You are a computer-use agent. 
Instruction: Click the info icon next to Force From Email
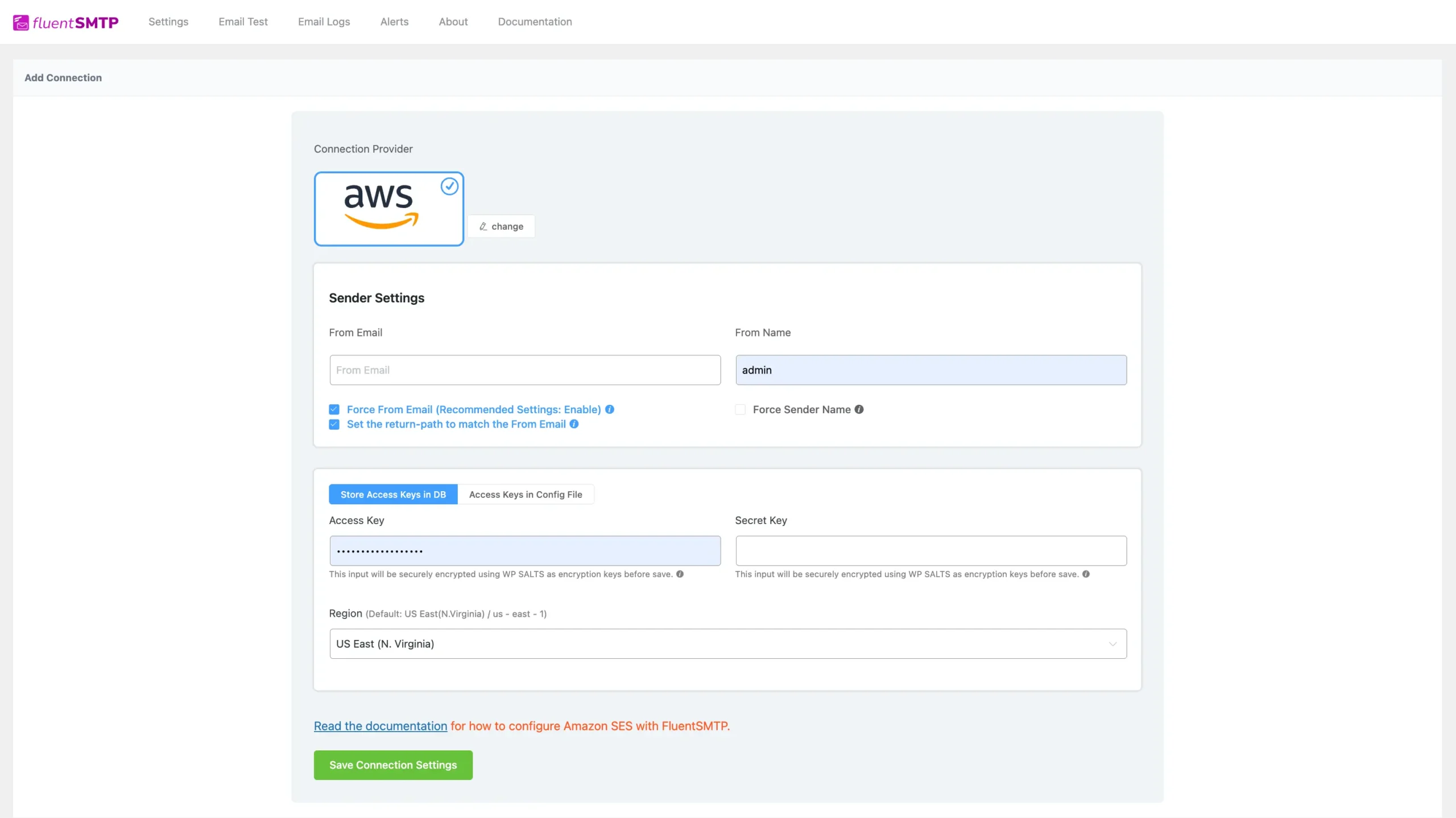tap(610, 409)
